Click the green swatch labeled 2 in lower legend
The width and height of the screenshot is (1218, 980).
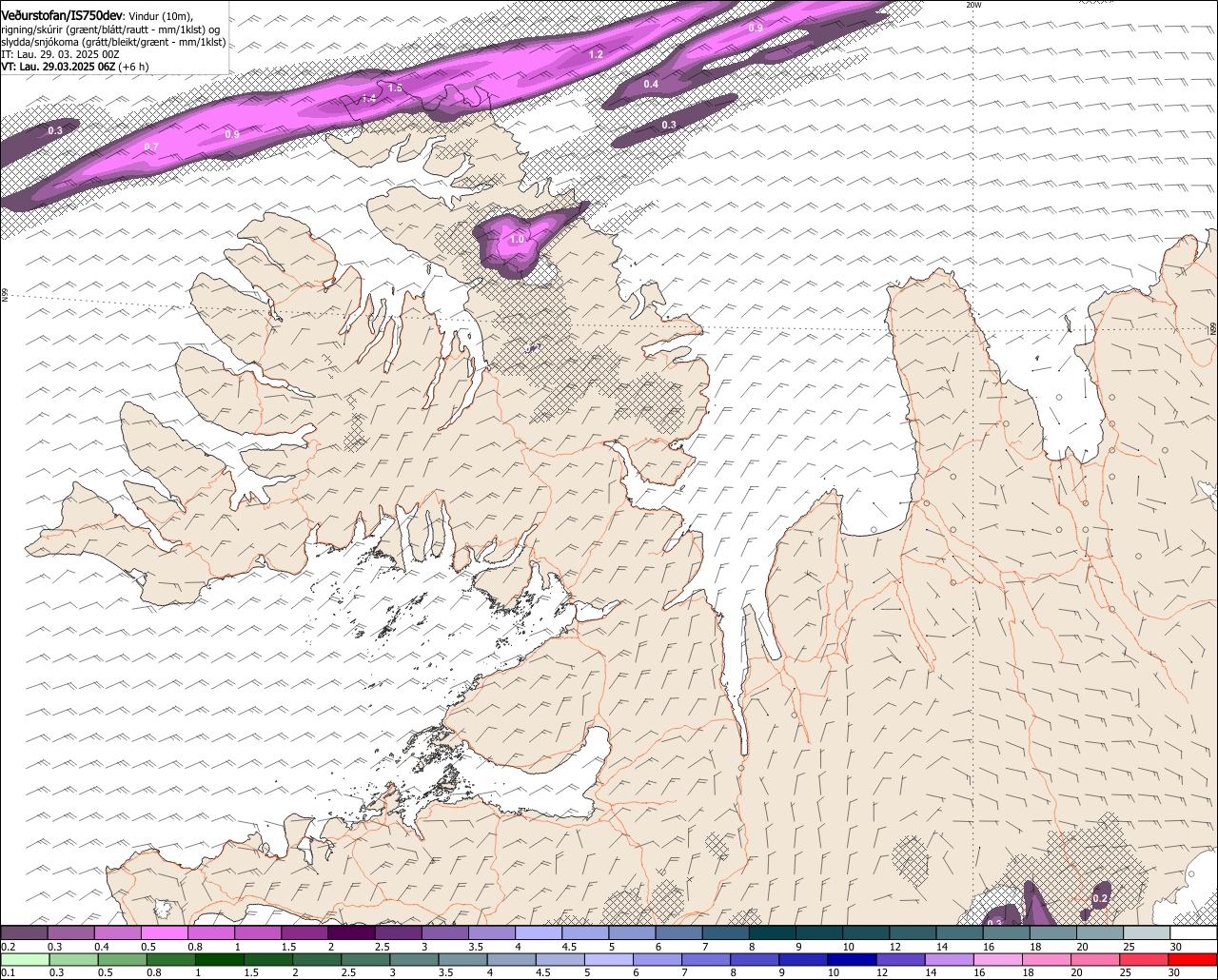[316, 960]
